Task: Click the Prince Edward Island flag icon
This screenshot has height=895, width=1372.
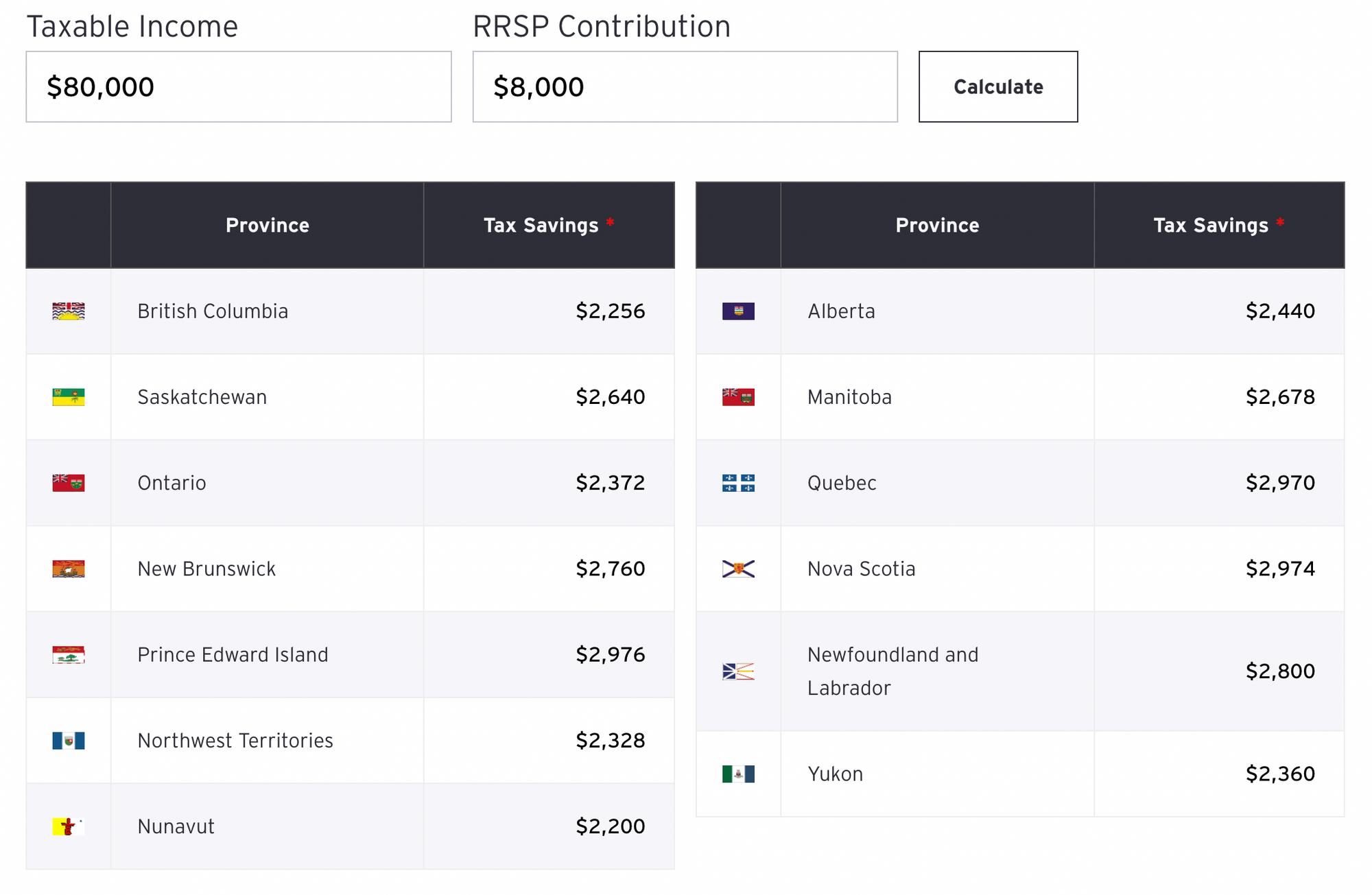Action: 69,655
